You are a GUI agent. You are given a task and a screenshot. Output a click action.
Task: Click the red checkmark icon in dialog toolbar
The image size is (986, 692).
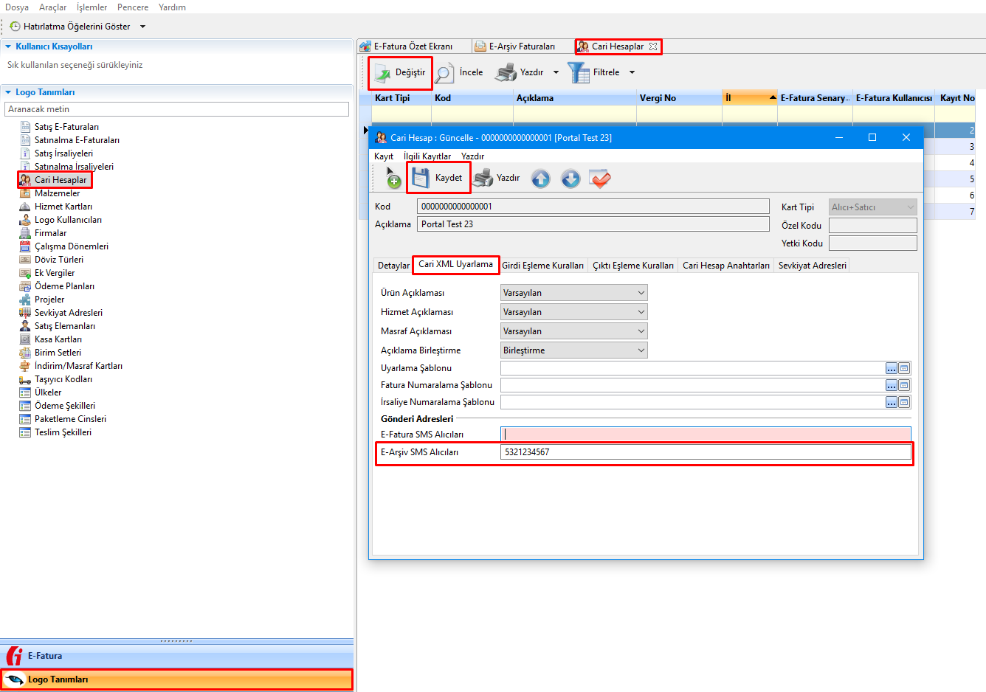[600, 178]
